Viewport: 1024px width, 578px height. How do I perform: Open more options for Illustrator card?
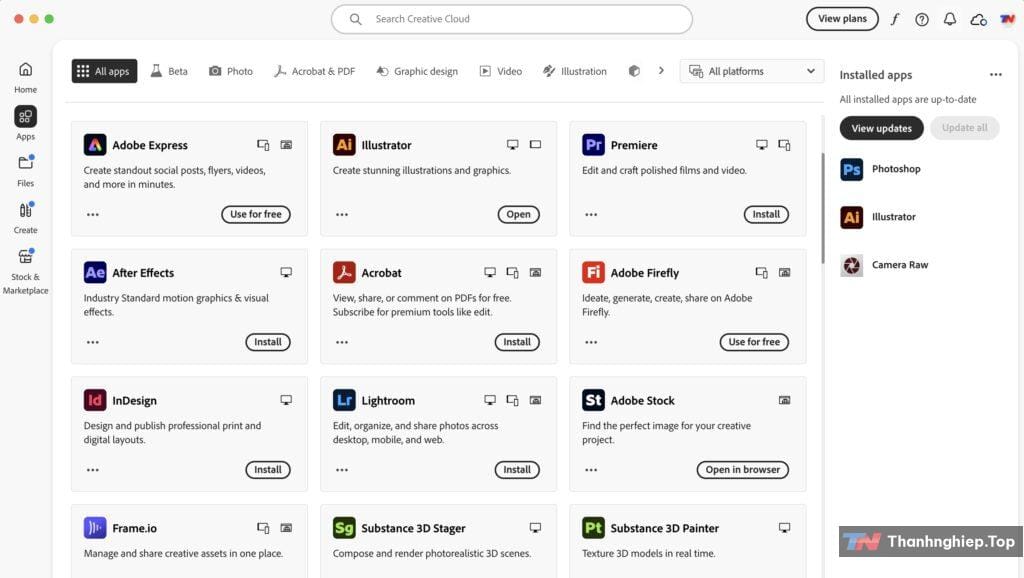pyautogui.click(x=342, y=215)
